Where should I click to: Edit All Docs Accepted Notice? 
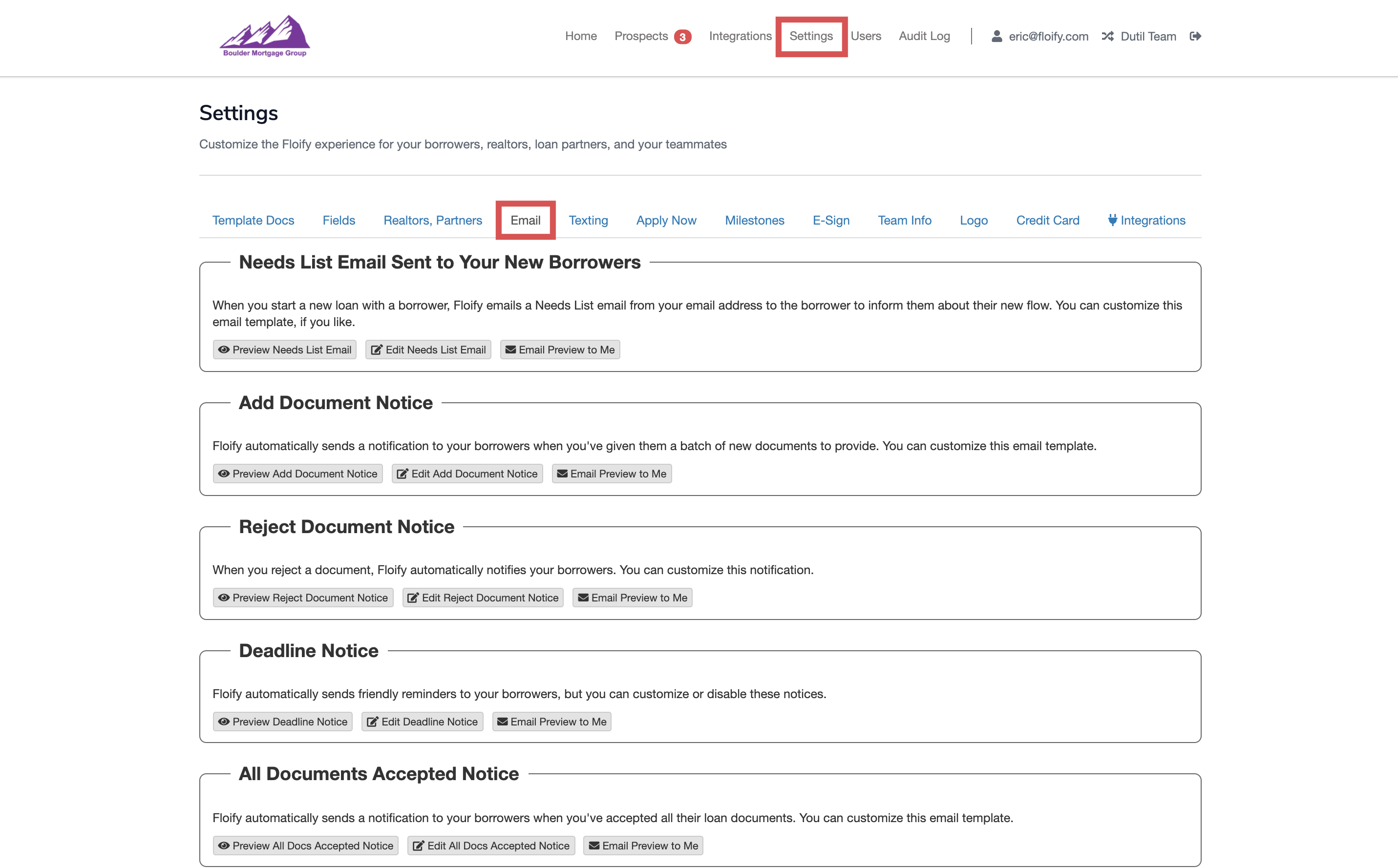[x=491, y=846]
